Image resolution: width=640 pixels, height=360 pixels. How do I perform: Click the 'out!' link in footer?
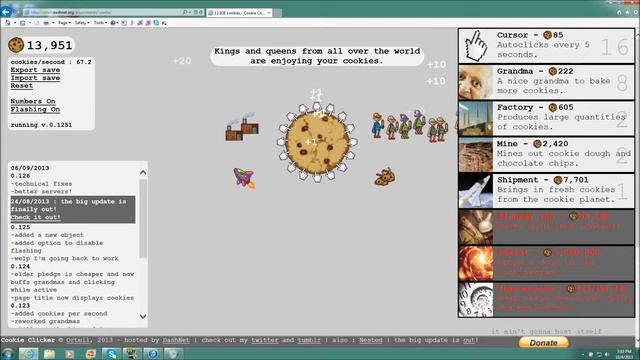tap(471, 340)
